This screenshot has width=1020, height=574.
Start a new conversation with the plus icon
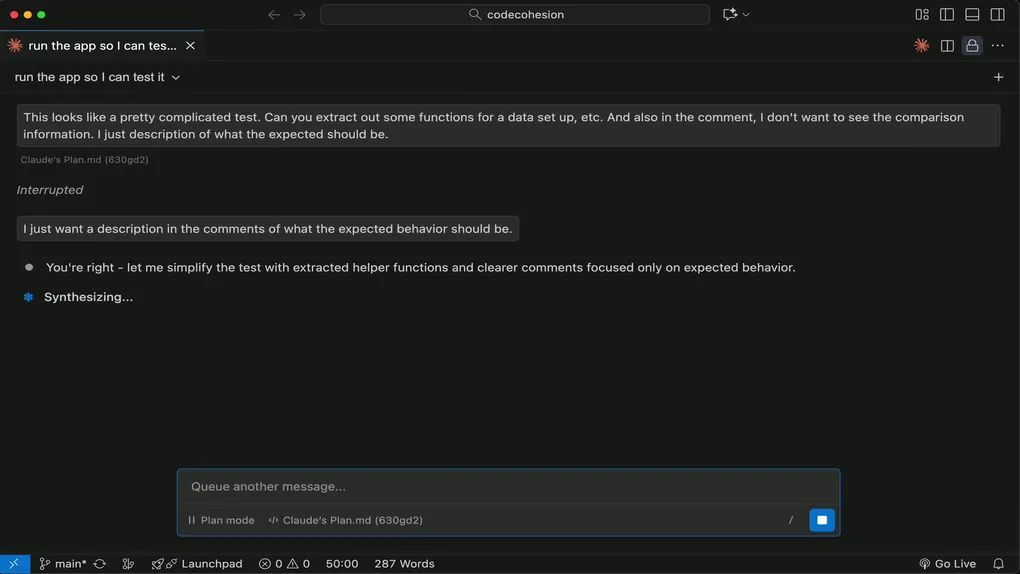click(x=998, y=77)
